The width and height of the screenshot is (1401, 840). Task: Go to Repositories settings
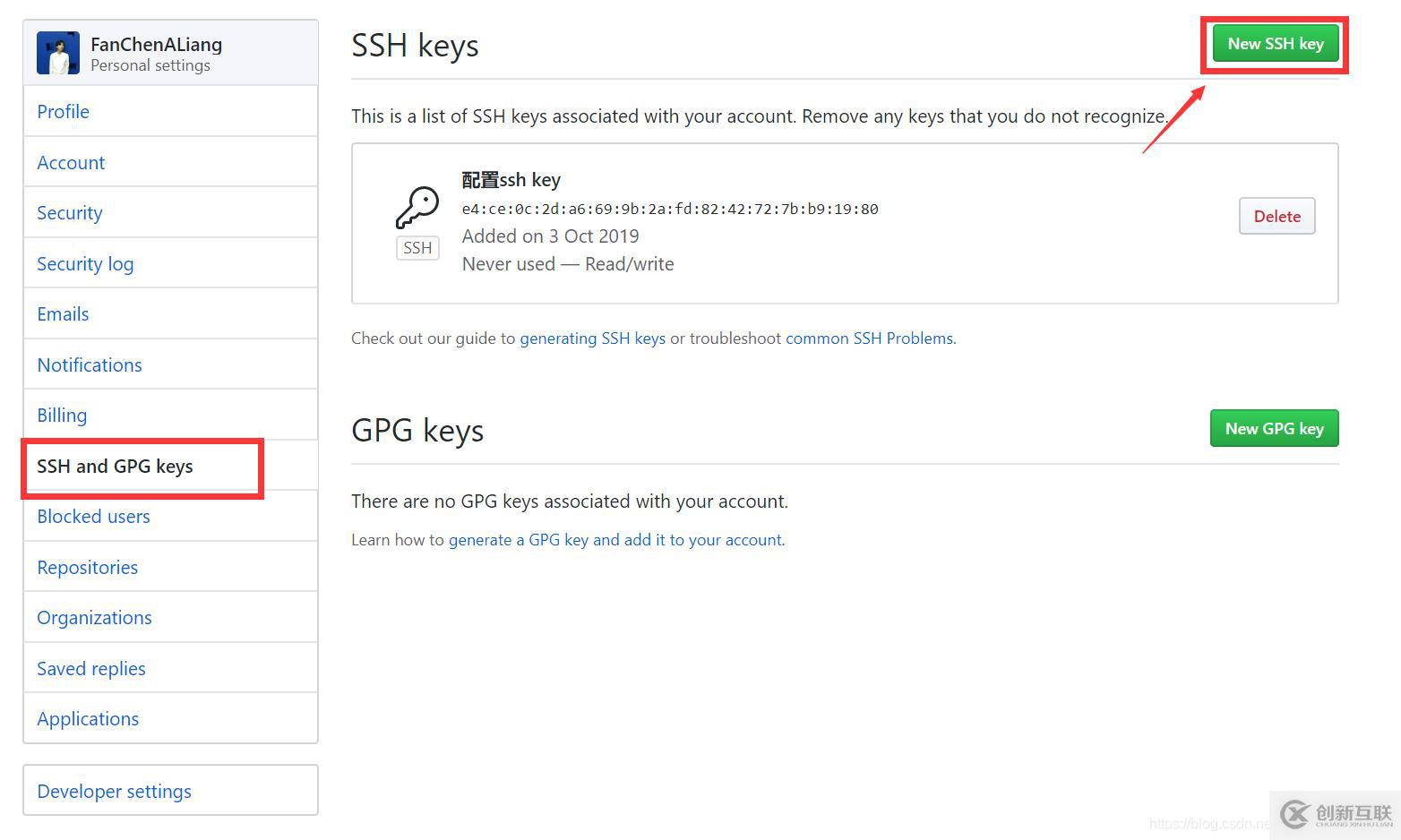[87, 568]
